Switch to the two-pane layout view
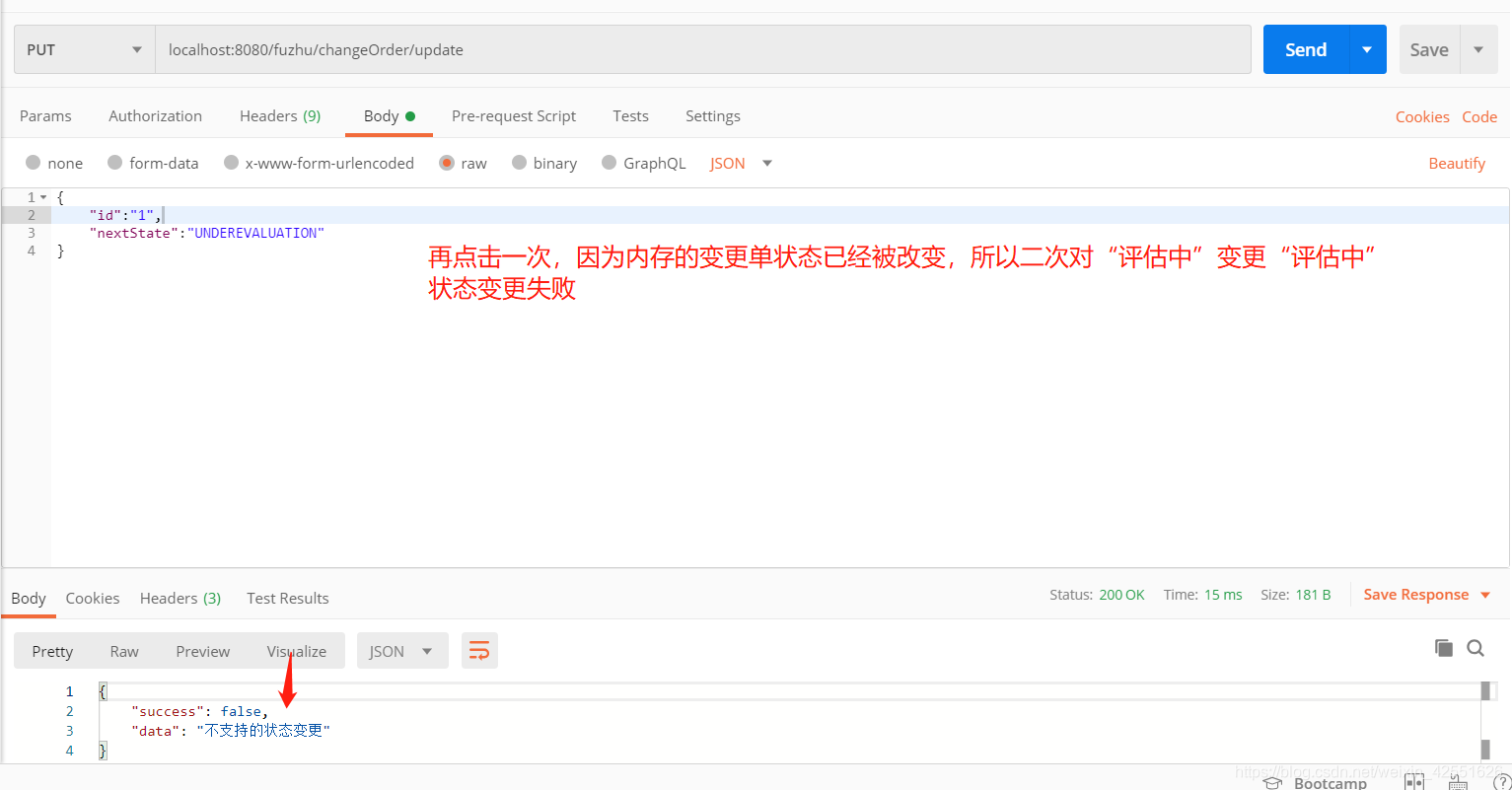 click(x=1414, y=782)
